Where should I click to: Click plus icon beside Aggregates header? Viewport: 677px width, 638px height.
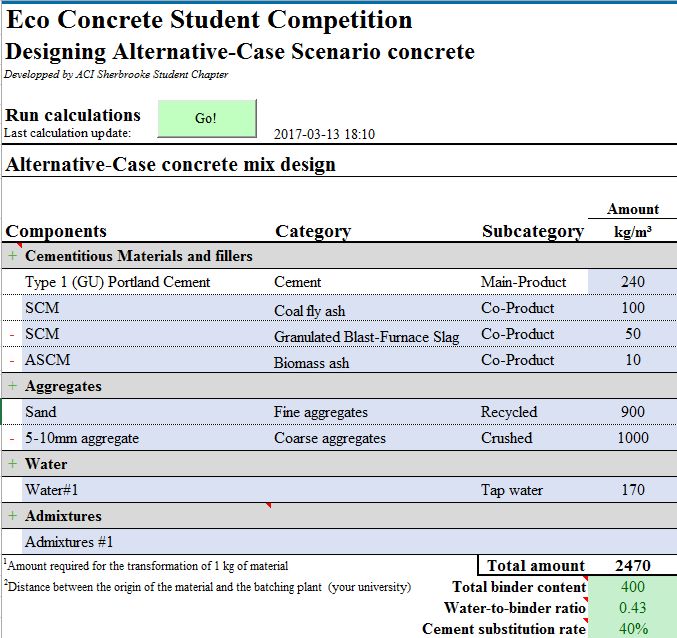click(x=13, y=385)
